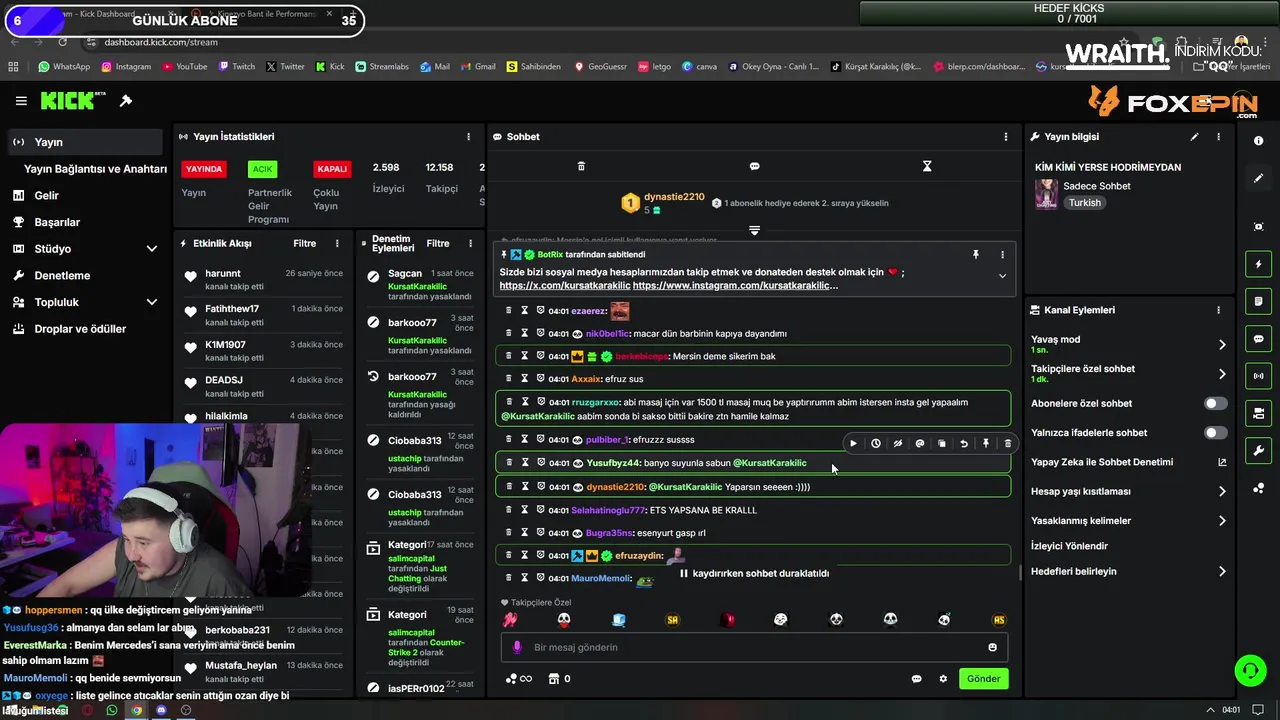Click the trash icon atop Sohbet panel

(x=581, y=166)
